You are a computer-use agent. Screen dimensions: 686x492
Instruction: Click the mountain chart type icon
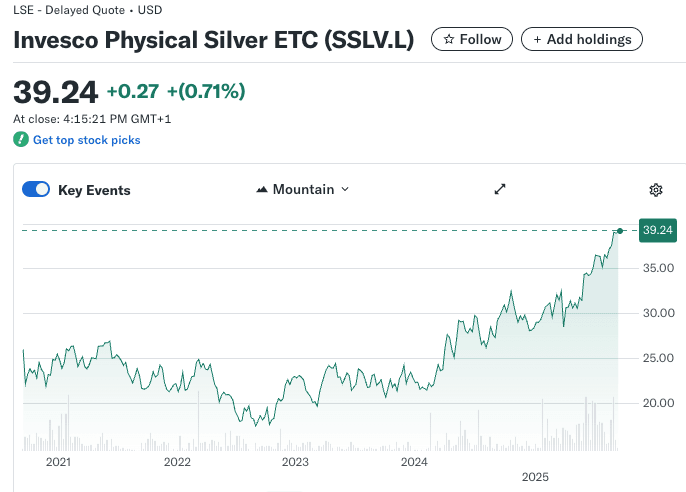coord(263,190)
